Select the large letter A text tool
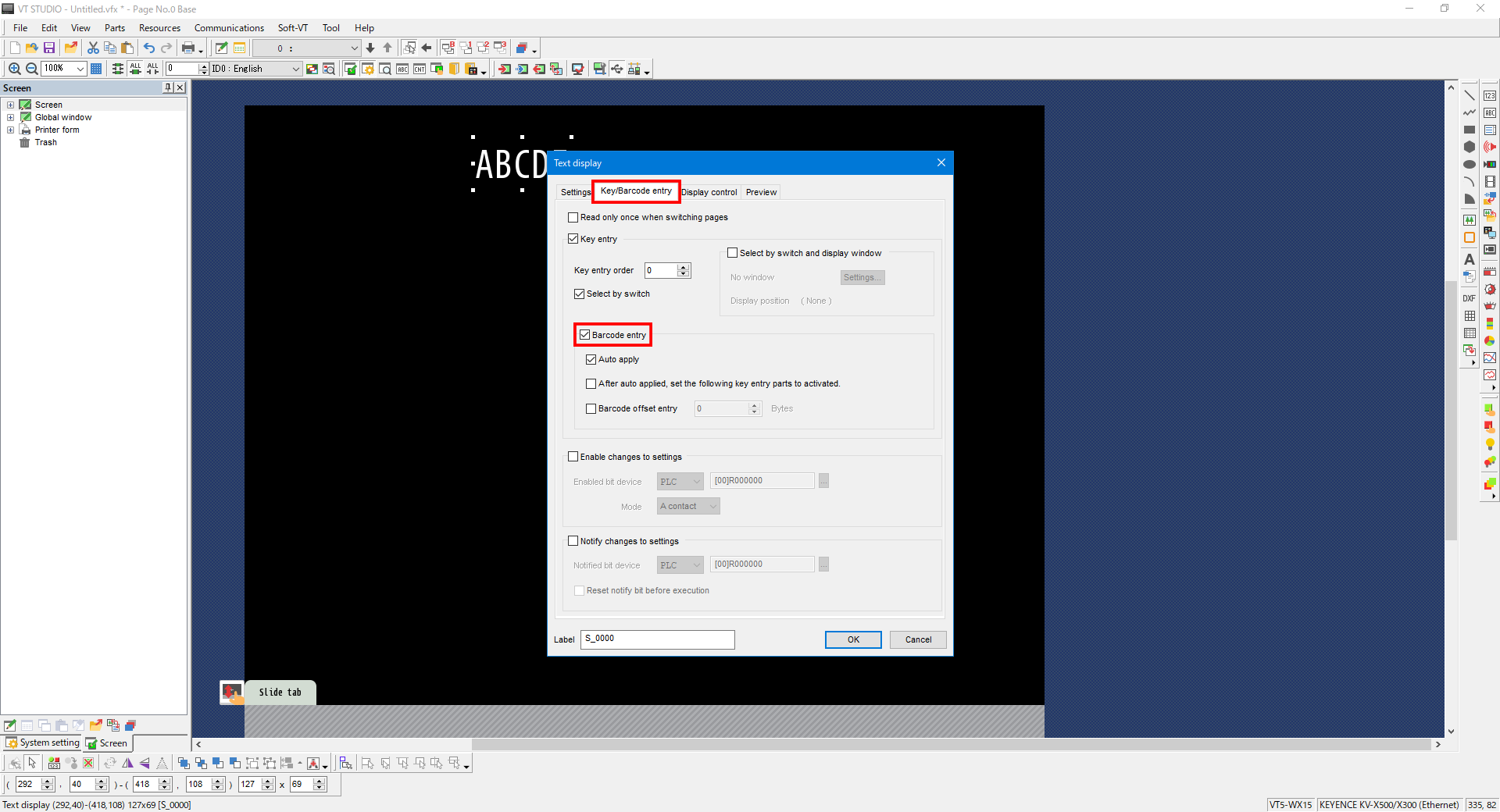1500x812 pixels. [x=1470, y=259]
